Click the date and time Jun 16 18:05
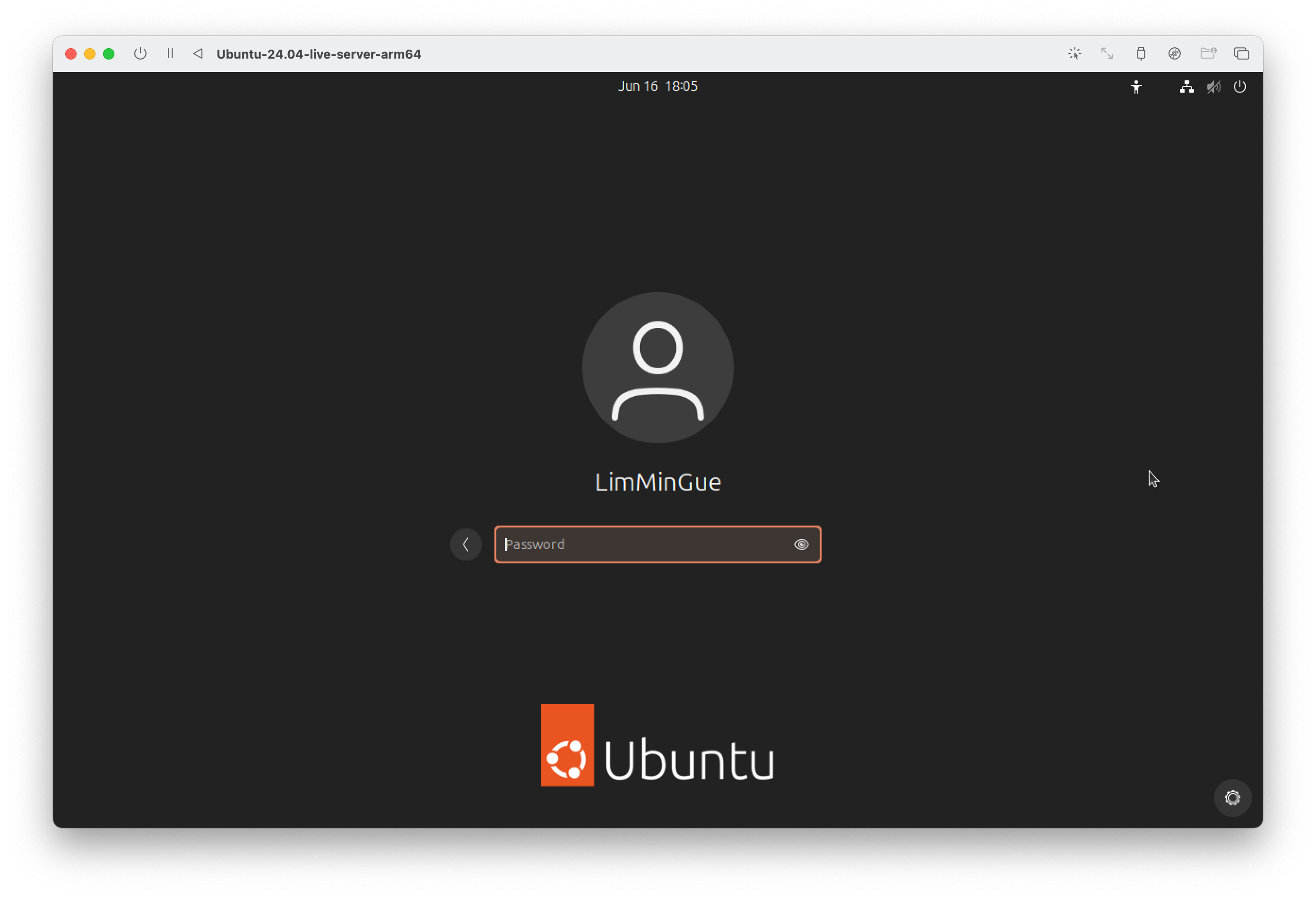Viewport: 1316px width, 898px height. point(658,86)
